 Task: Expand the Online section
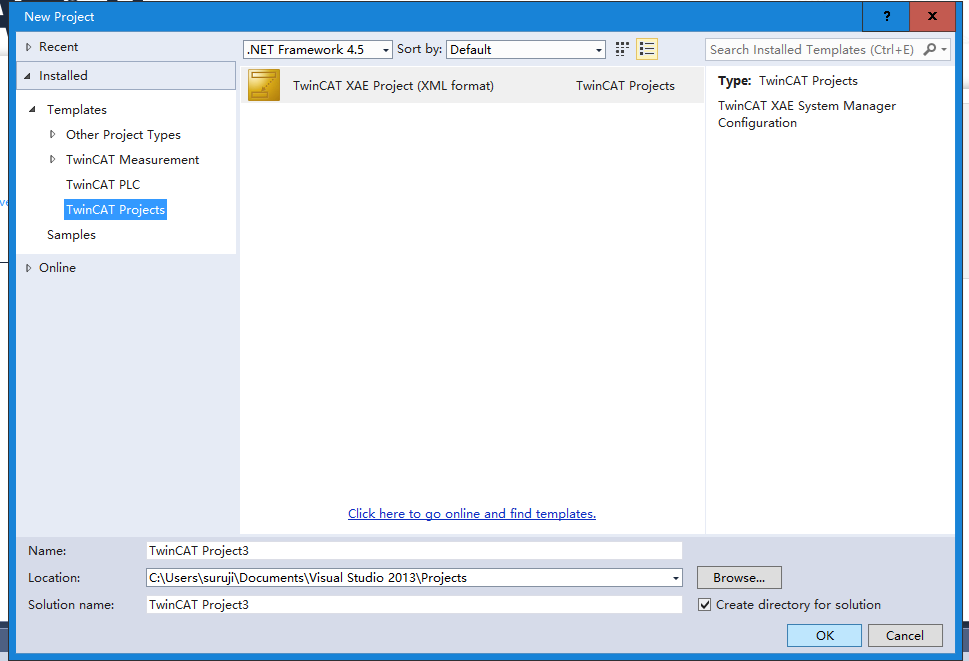28,268
